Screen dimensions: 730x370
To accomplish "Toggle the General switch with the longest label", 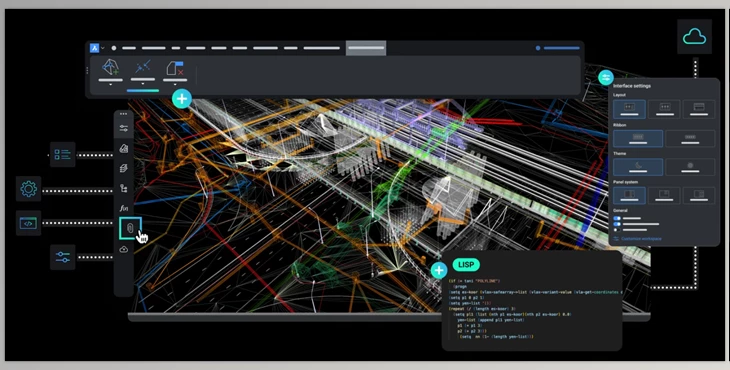I will [x=617, y=224].
